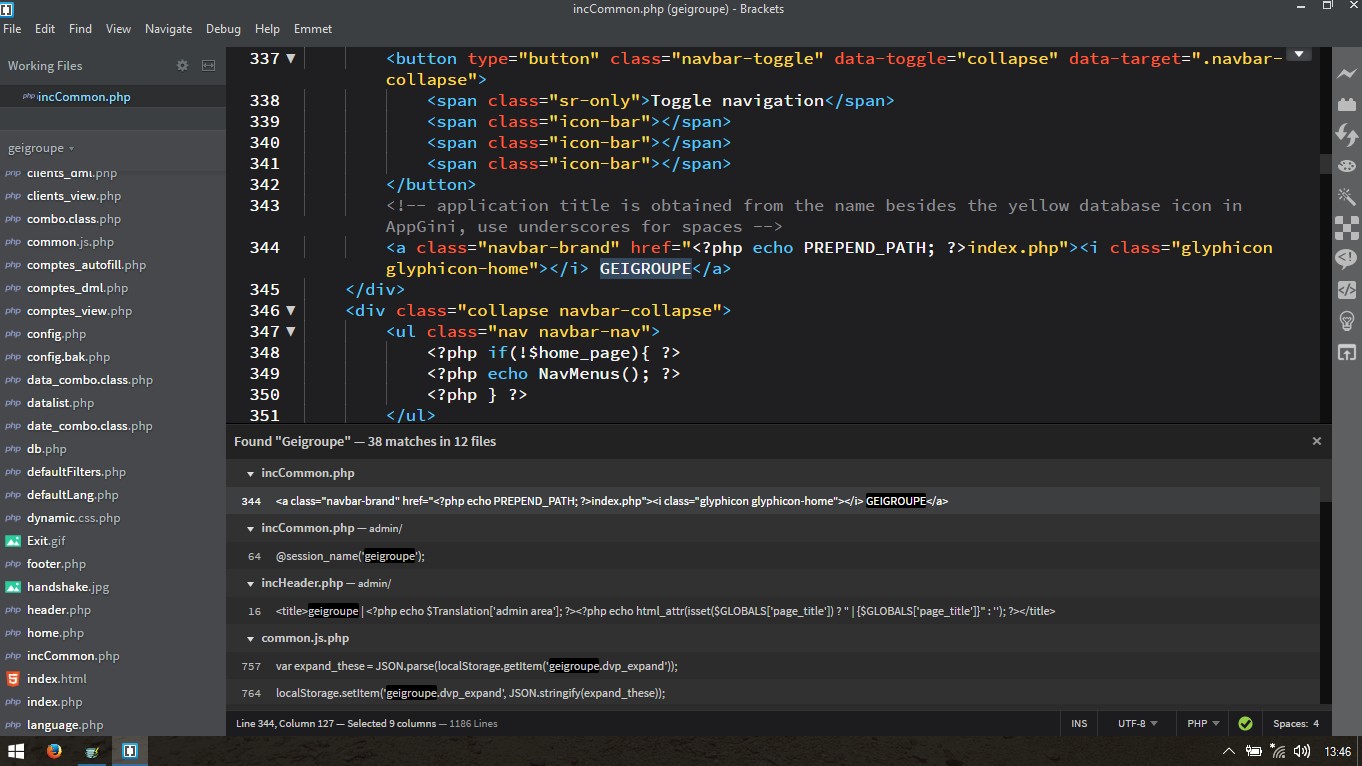Click the lightbulb icon in right toolbar

[1346, 321]
